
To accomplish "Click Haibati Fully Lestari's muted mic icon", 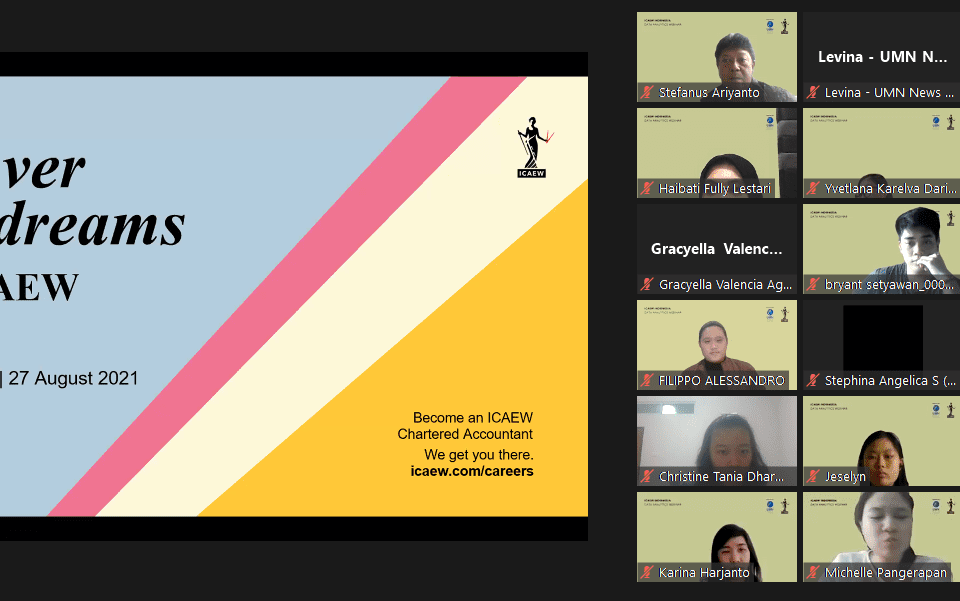I will pyautogui.click(x=648, y=189).
